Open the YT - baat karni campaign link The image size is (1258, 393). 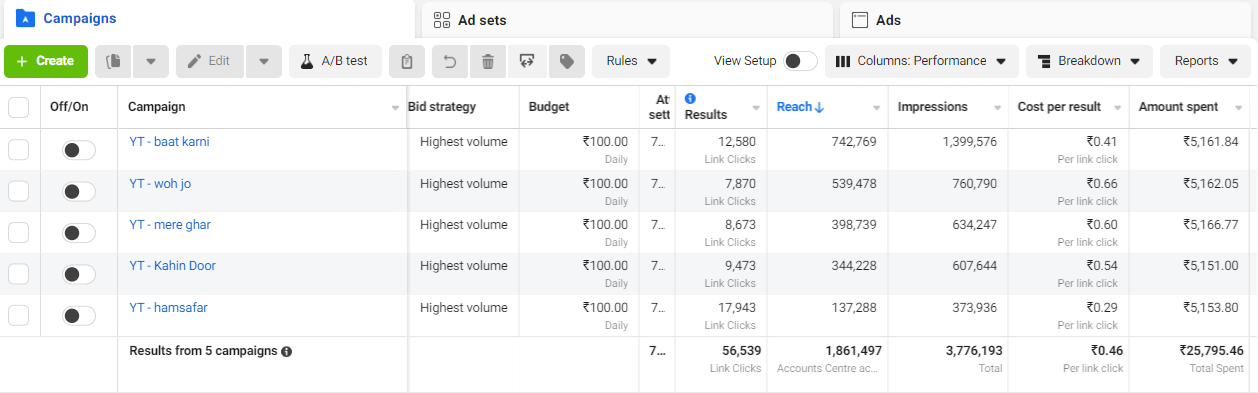pyautogui.click(x=169, y=142)
